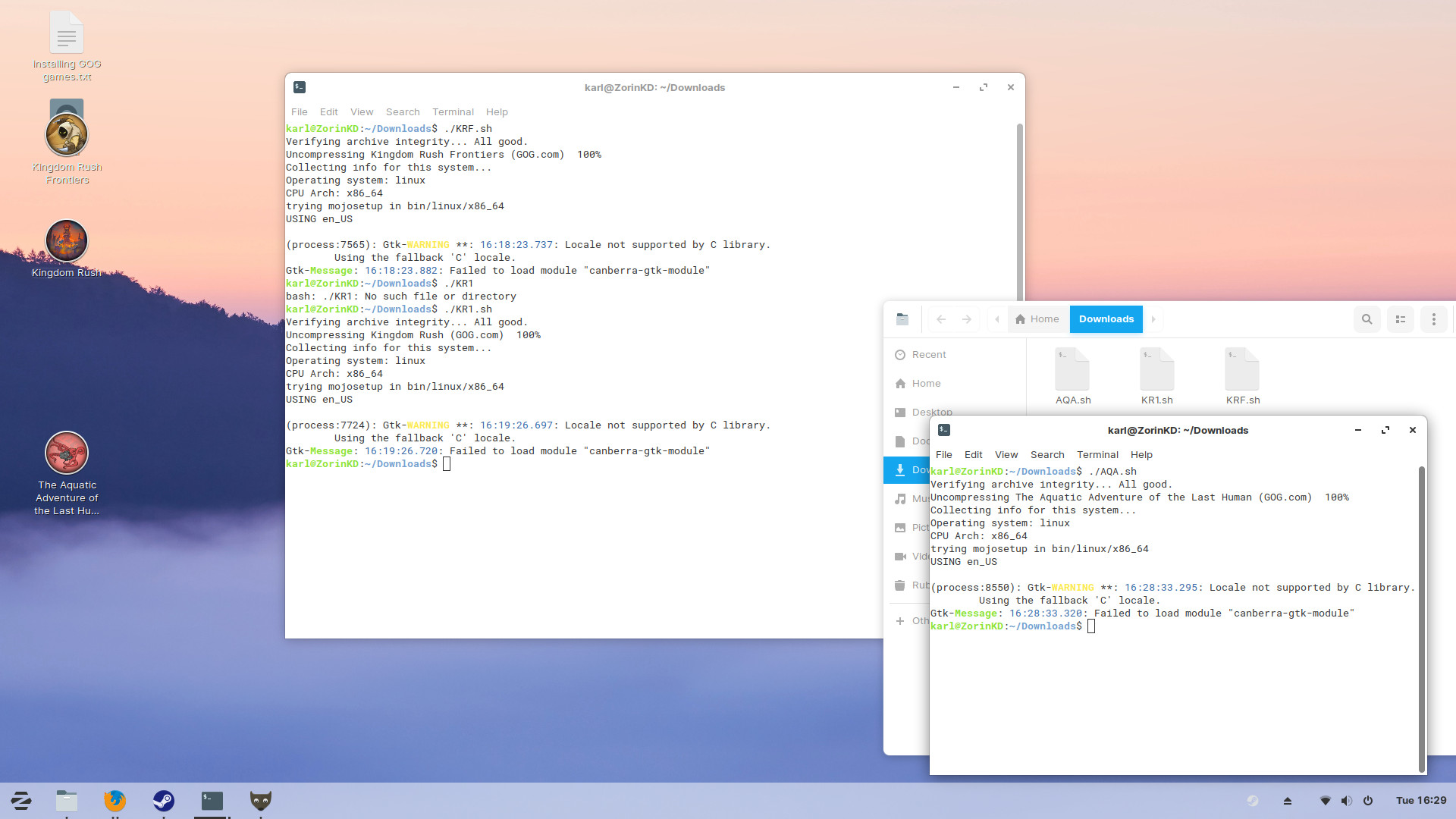This screenshot has width=1456, height=819.
Task: Toggle list view in Files window
Action: click(1401, 319)
